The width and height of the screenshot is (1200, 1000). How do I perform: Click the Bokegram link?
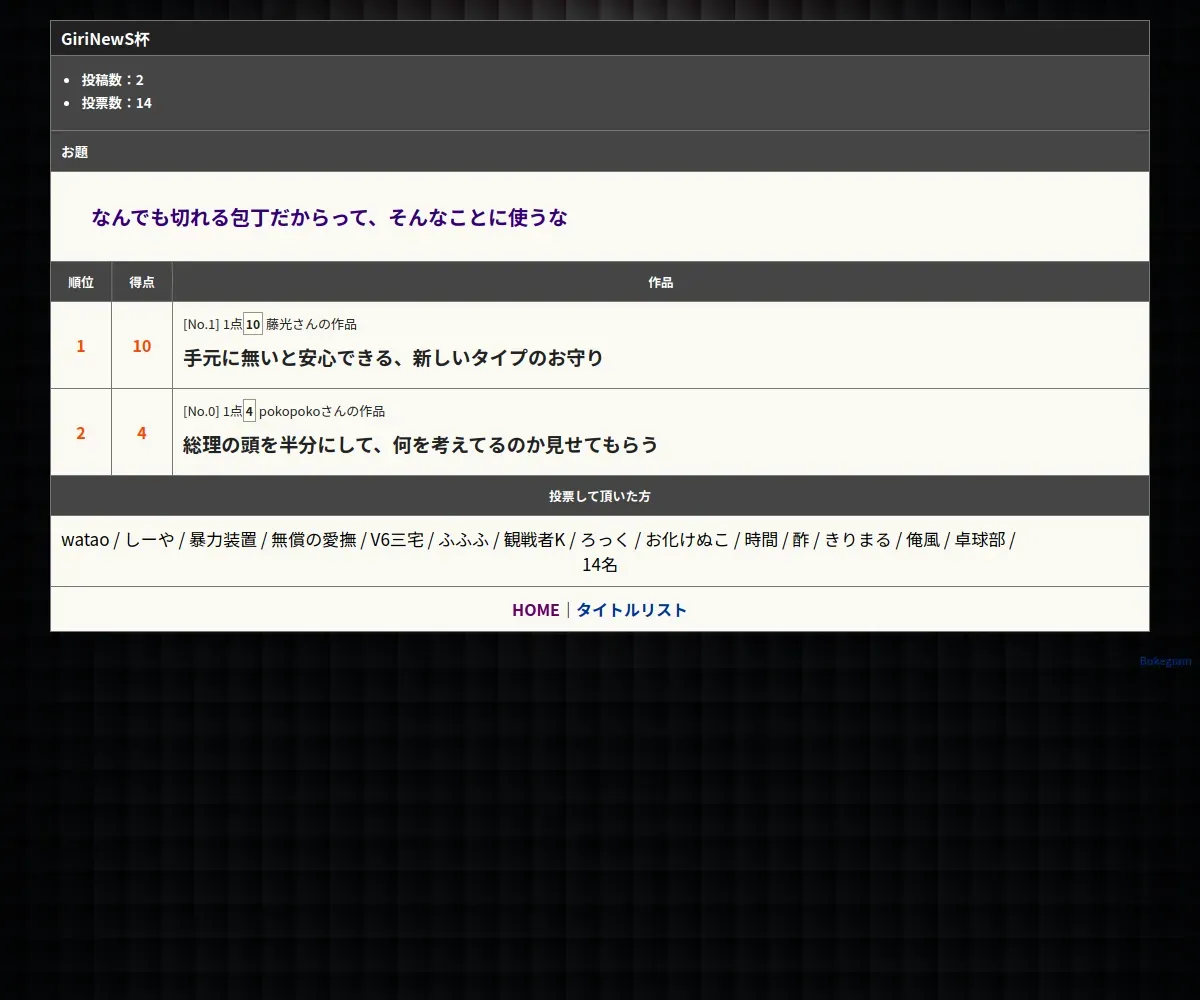click(1165, 661)
